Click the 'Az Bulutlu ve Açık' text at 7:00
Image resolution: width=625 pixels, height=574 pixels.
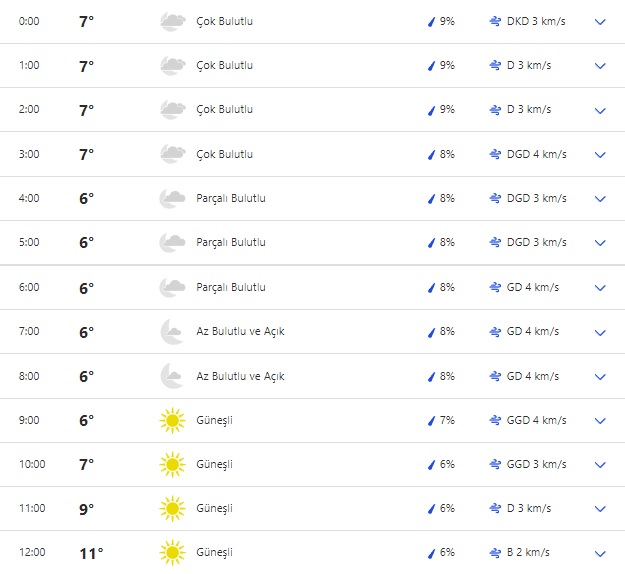click(x=240, y=331)
